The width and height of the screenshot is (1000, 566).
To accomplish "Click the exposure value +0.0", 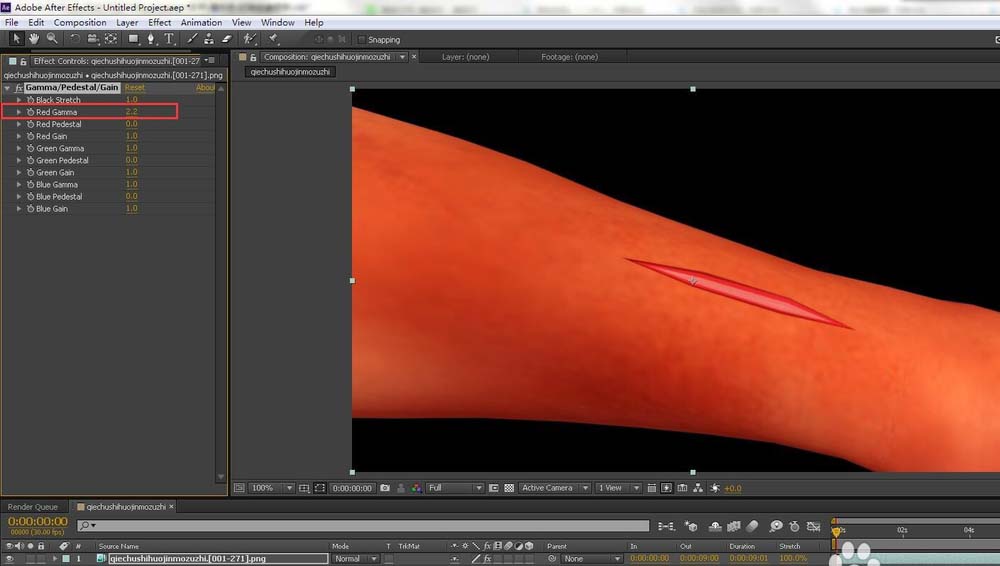I will (x=733, y=488).
